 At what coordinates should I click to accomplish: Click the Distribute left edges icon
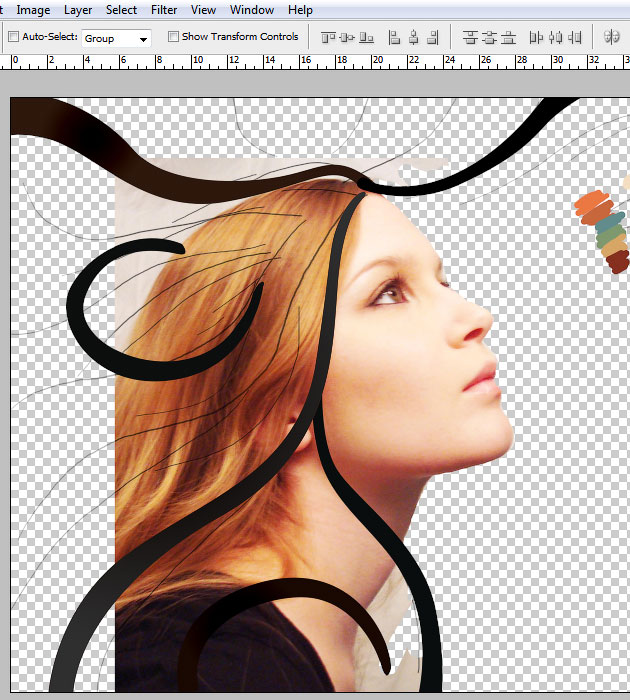coord(536,38)
